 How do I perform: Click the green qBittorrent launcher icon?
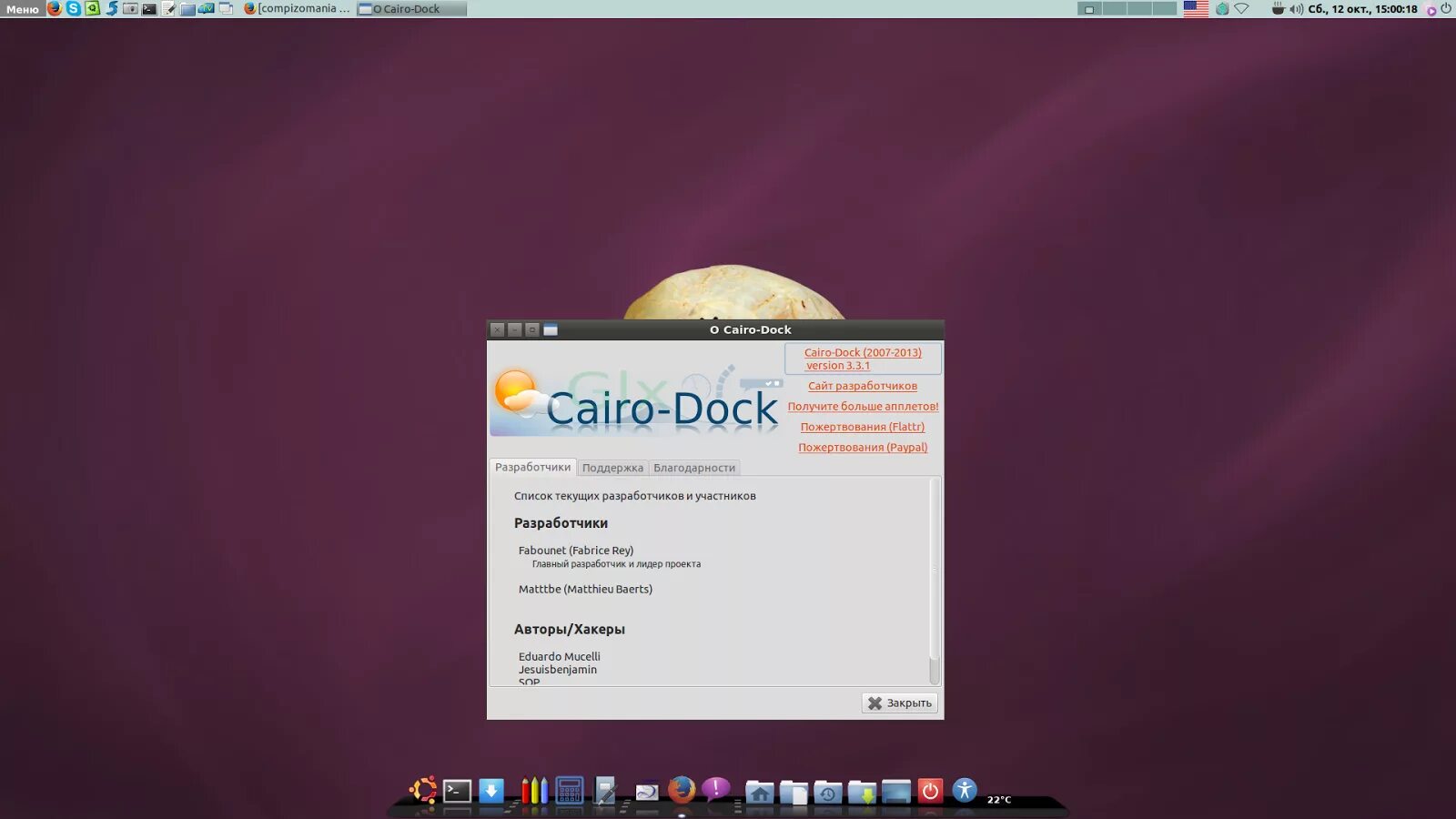93,8
